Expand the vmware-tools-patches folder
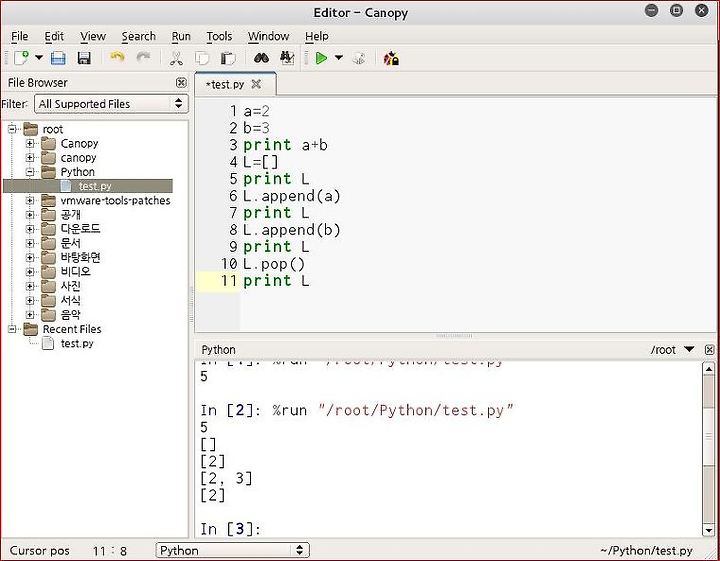 point(30,201)
